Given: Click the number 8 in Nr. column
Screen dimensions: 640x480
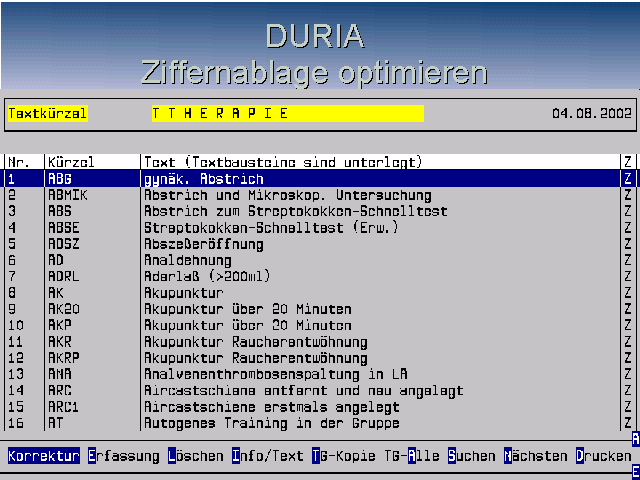Looking at the screenshot, I should pyautogui.click(x=12, y=293).
